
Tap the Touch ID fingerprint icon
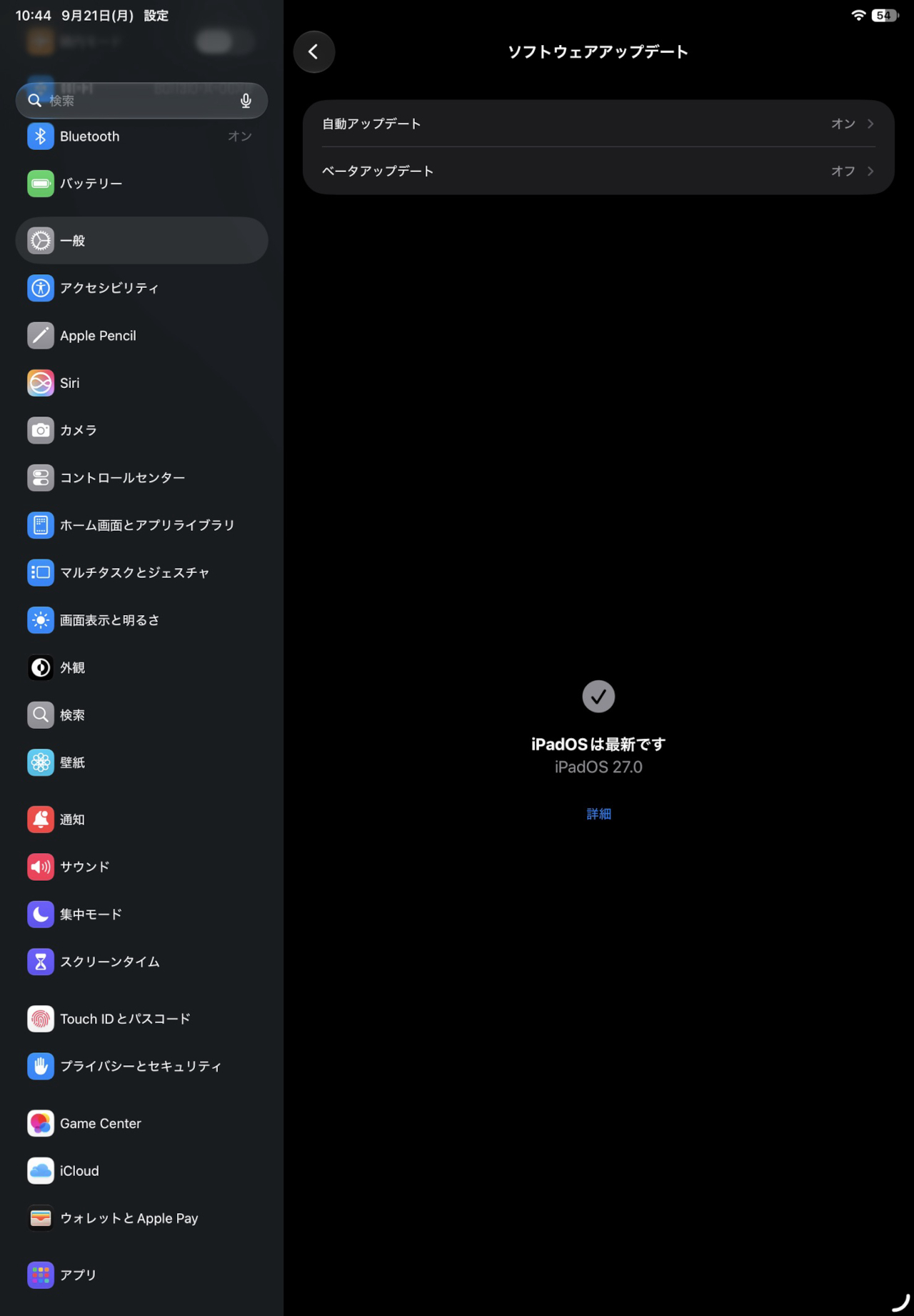click(41, 1019)
